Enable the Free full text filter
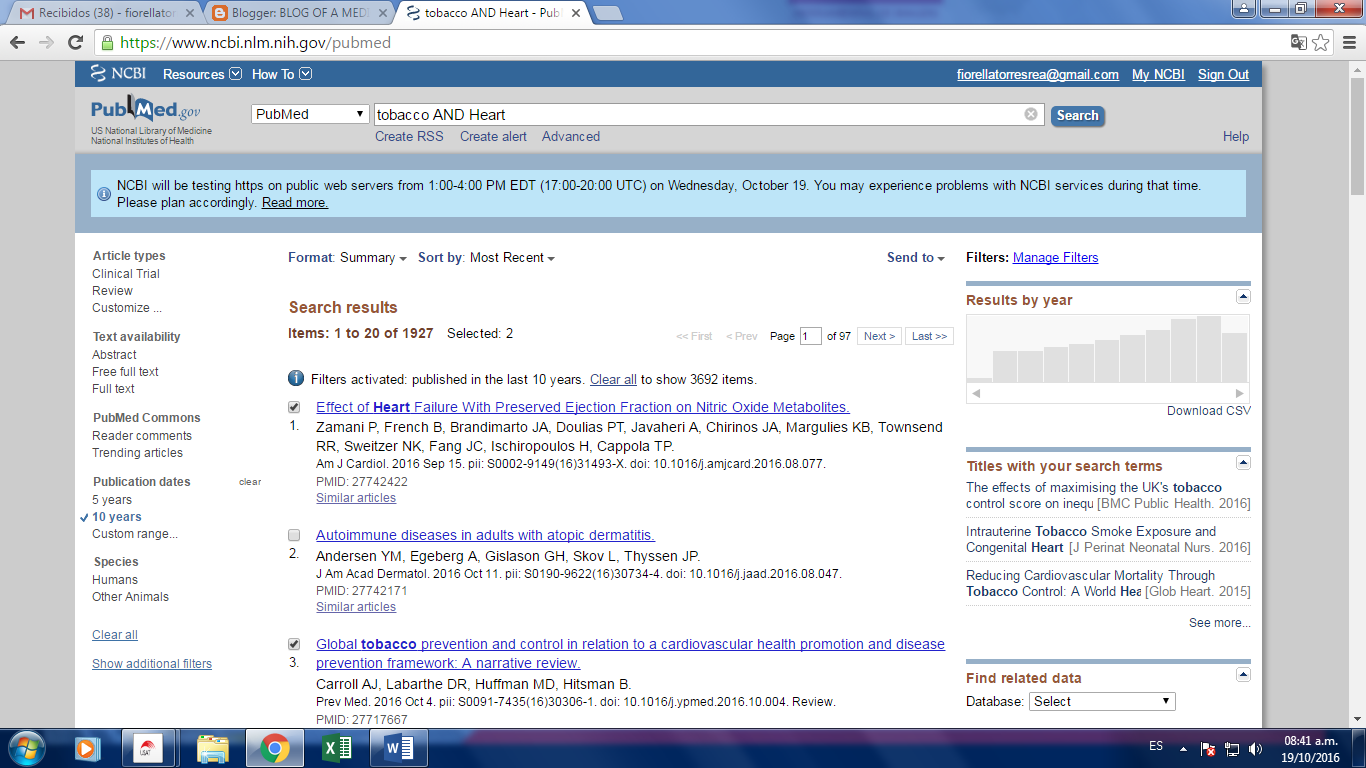The height and width of the screenshot is (768, 1366). (125, 372)
